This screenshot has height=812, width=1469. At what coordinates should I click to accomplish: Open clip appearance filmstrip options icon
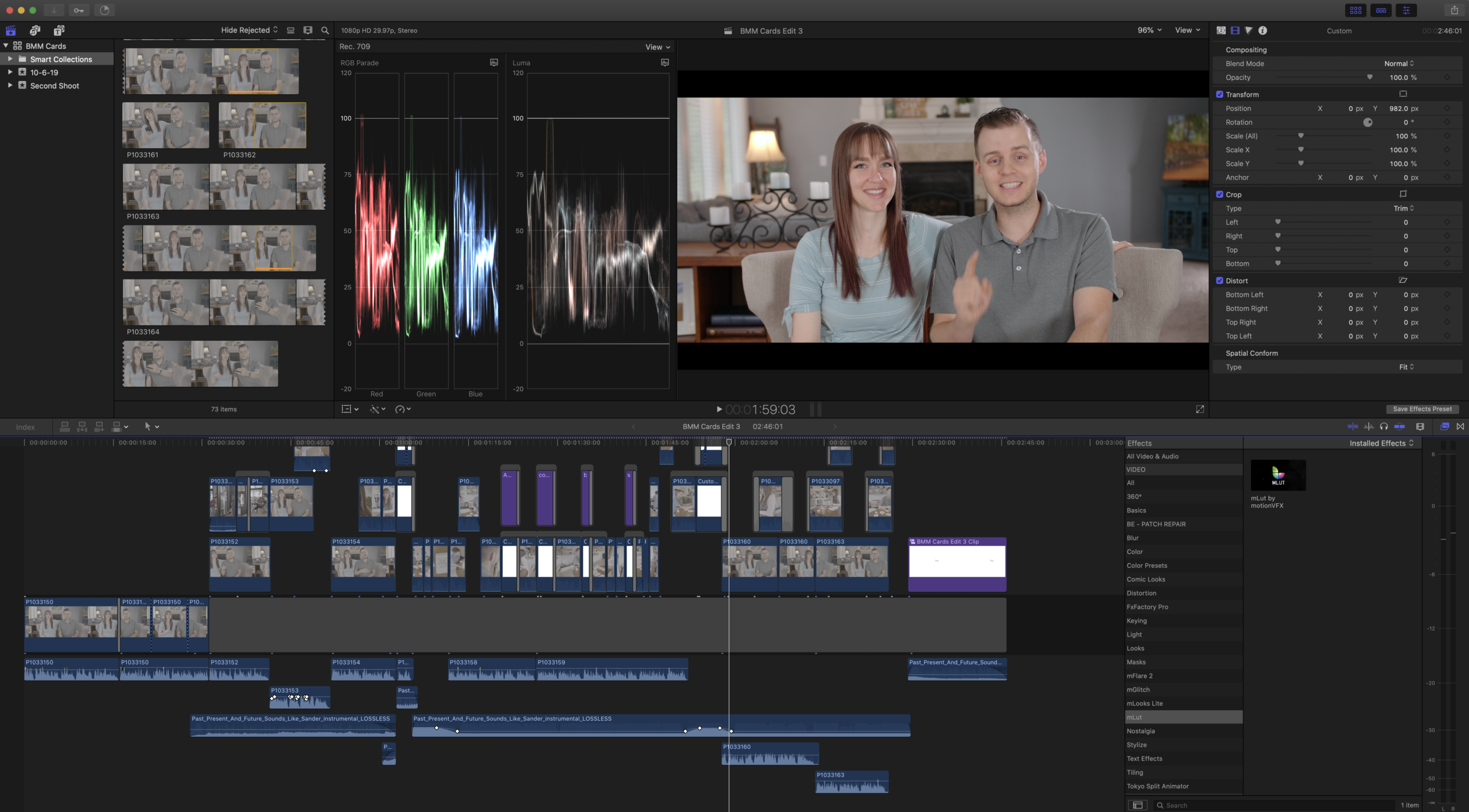pyautogui.click(x=308, y=30)
